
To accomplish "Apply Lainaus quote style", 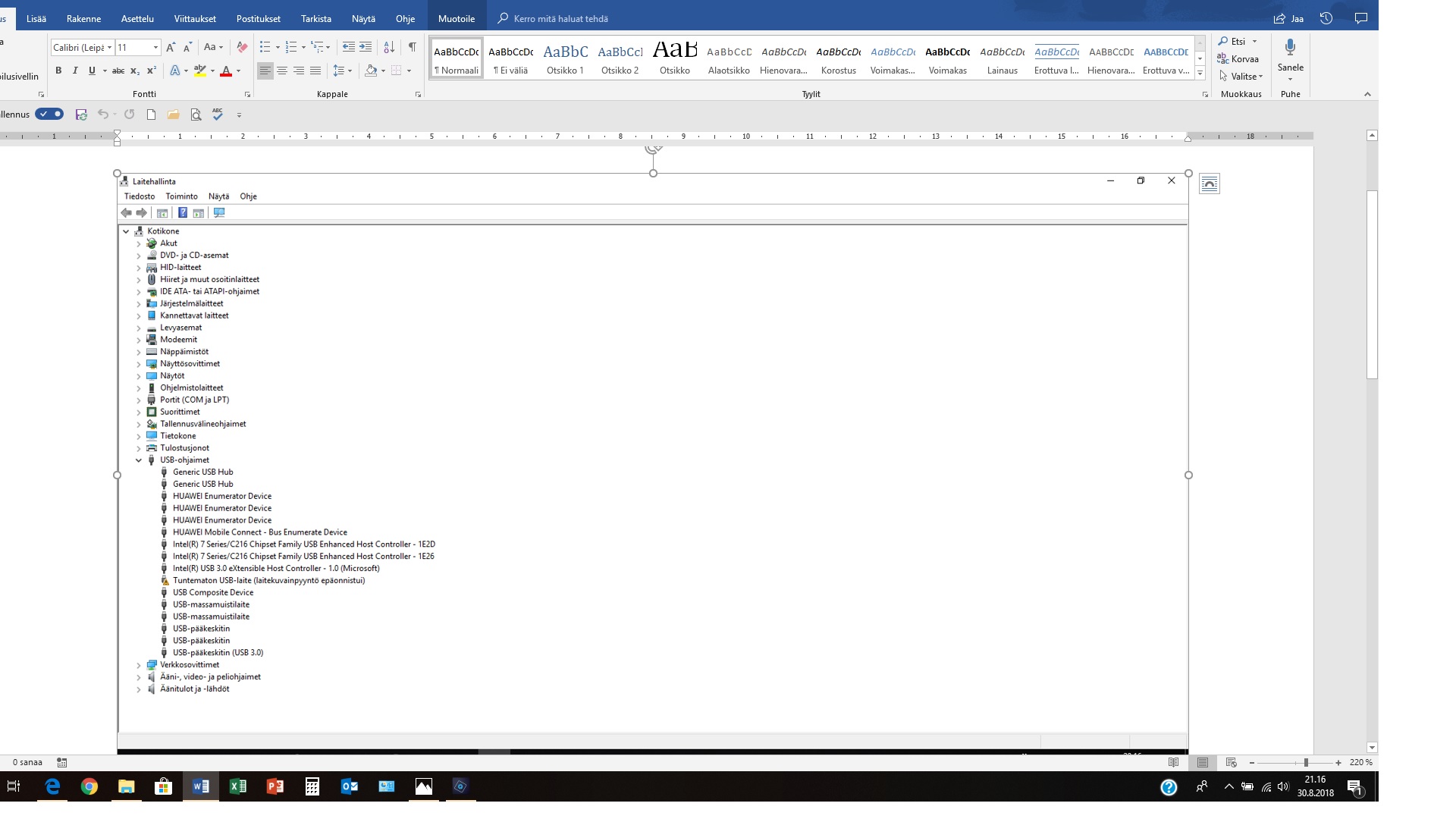I will click(x=1002, y=58).
